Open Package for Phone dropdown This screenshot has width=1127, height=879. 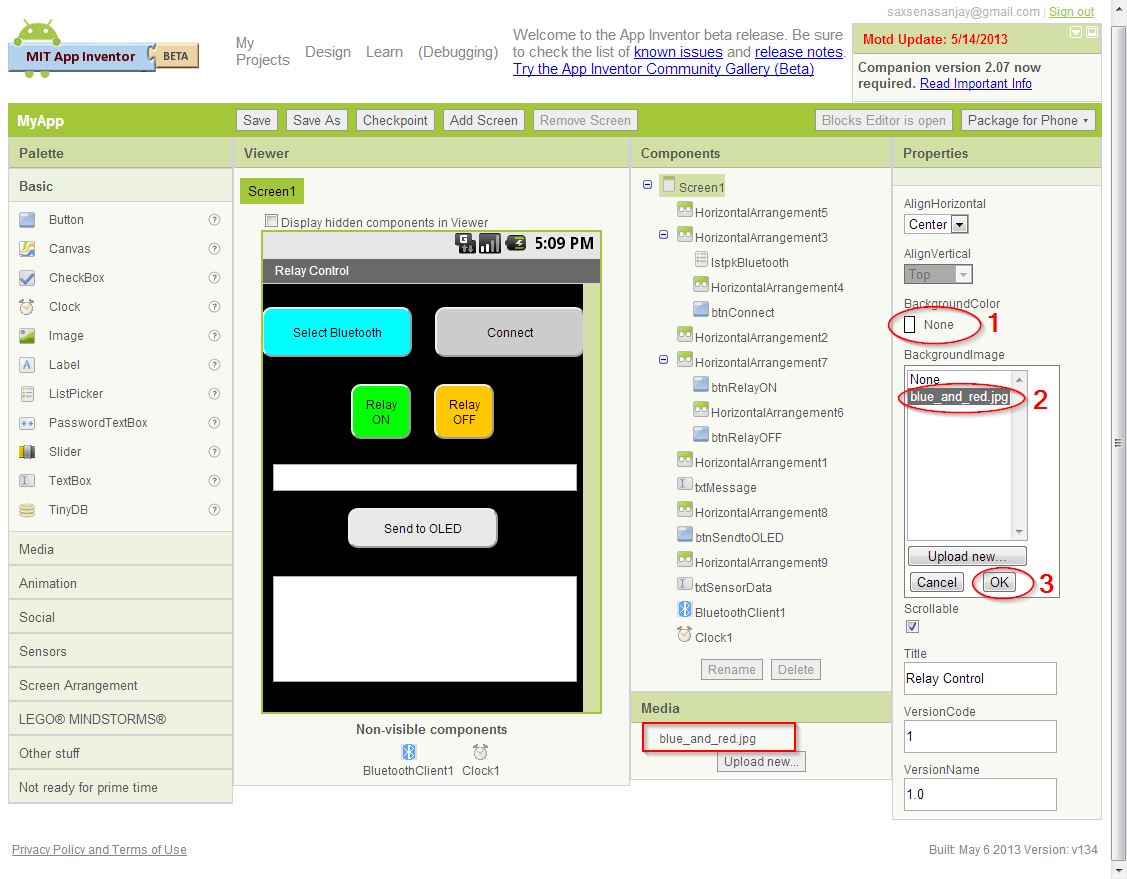click(x=1028, y=121)
